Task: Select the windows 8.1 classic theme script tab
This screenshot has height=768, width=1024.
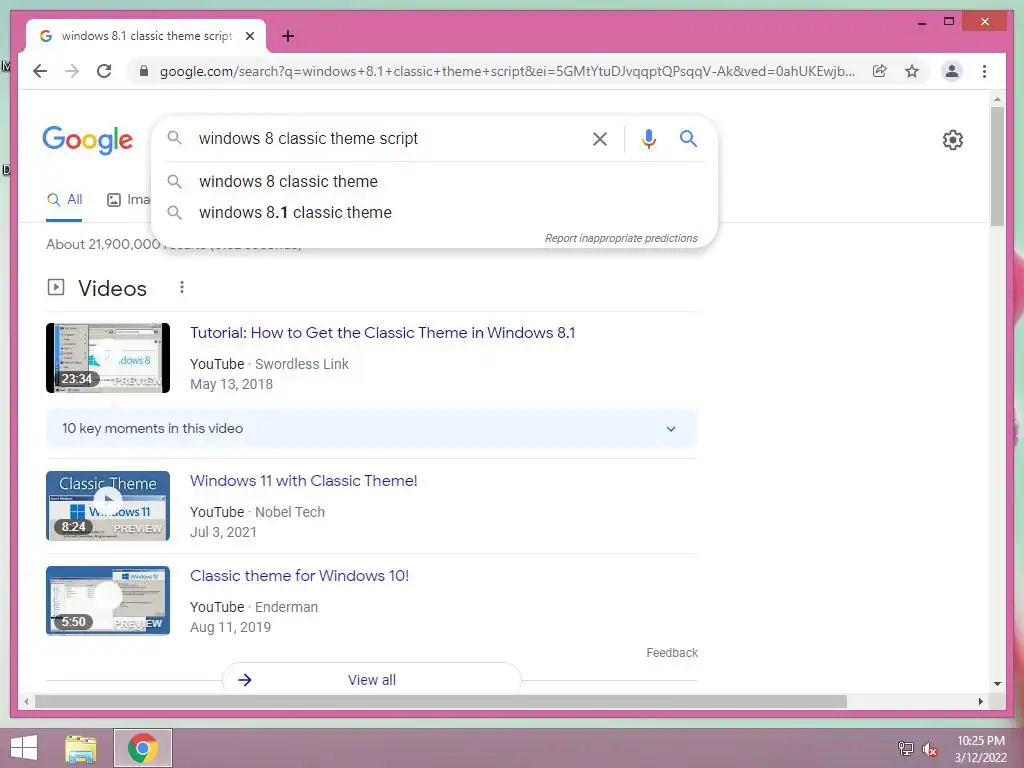Action: [x=146, y=36]
